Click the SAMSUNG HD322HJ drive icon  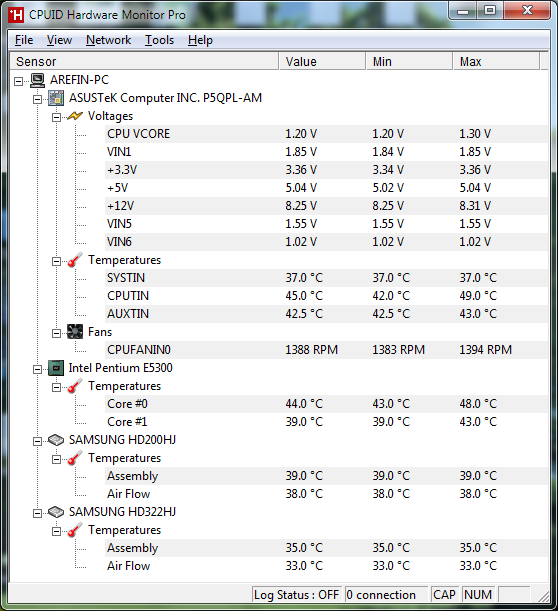56,512
